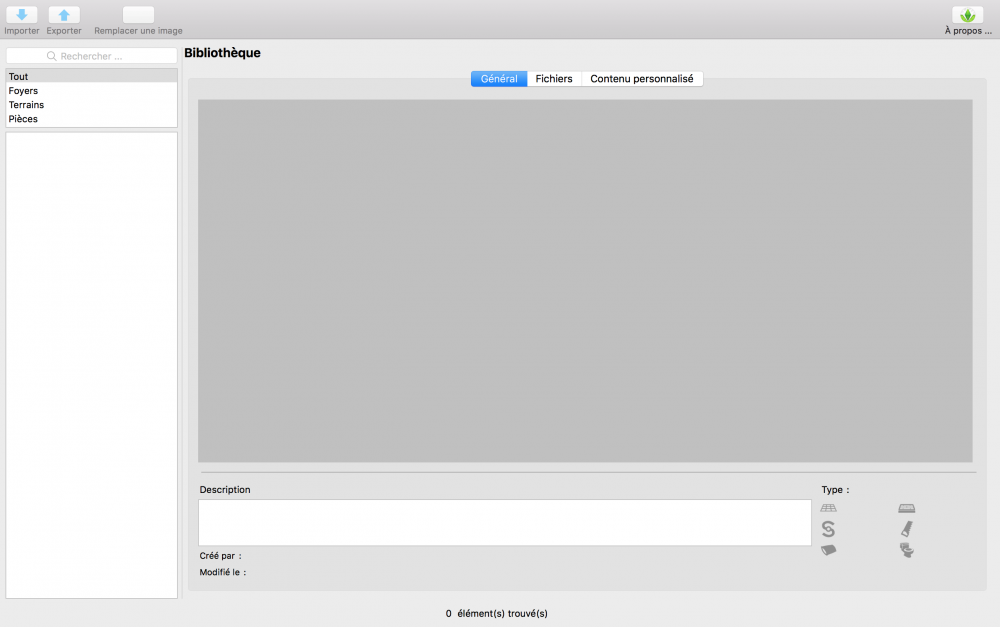The height and width of the screenshot is (627, 1000).
Task: Open the Fichiers tab
Action: 554,78
